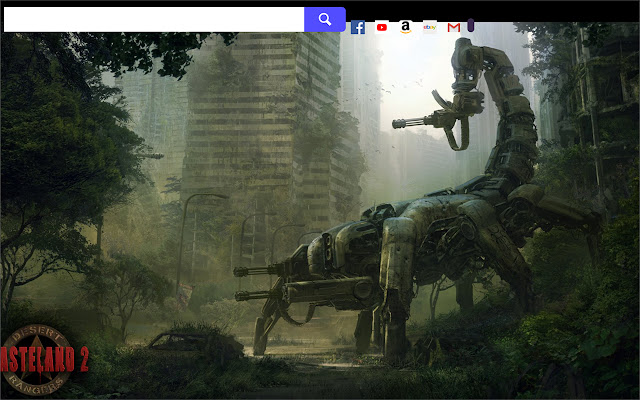Open the Gmail shortcut icon
The image size is (640, 400).
click(x=453, y=27)
